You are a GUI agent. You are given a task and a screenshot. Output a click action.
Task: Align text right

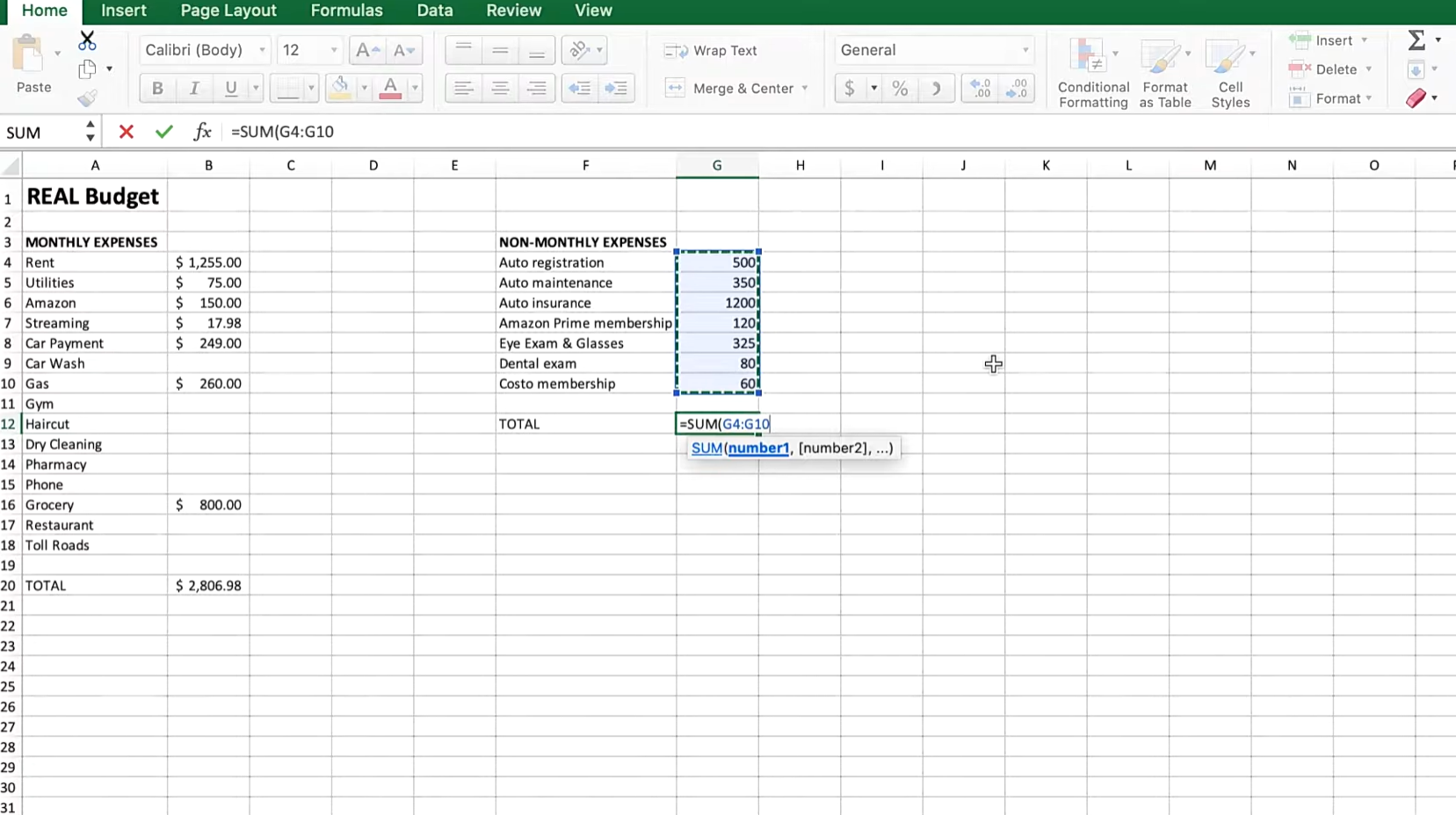[x=536, y=88]
